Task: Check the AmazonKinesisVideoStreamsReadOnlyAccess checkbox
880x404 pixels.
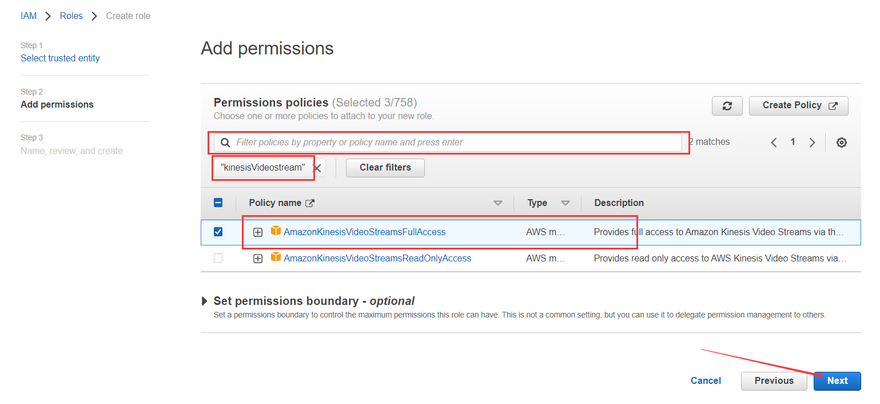Action: [218, 258]
